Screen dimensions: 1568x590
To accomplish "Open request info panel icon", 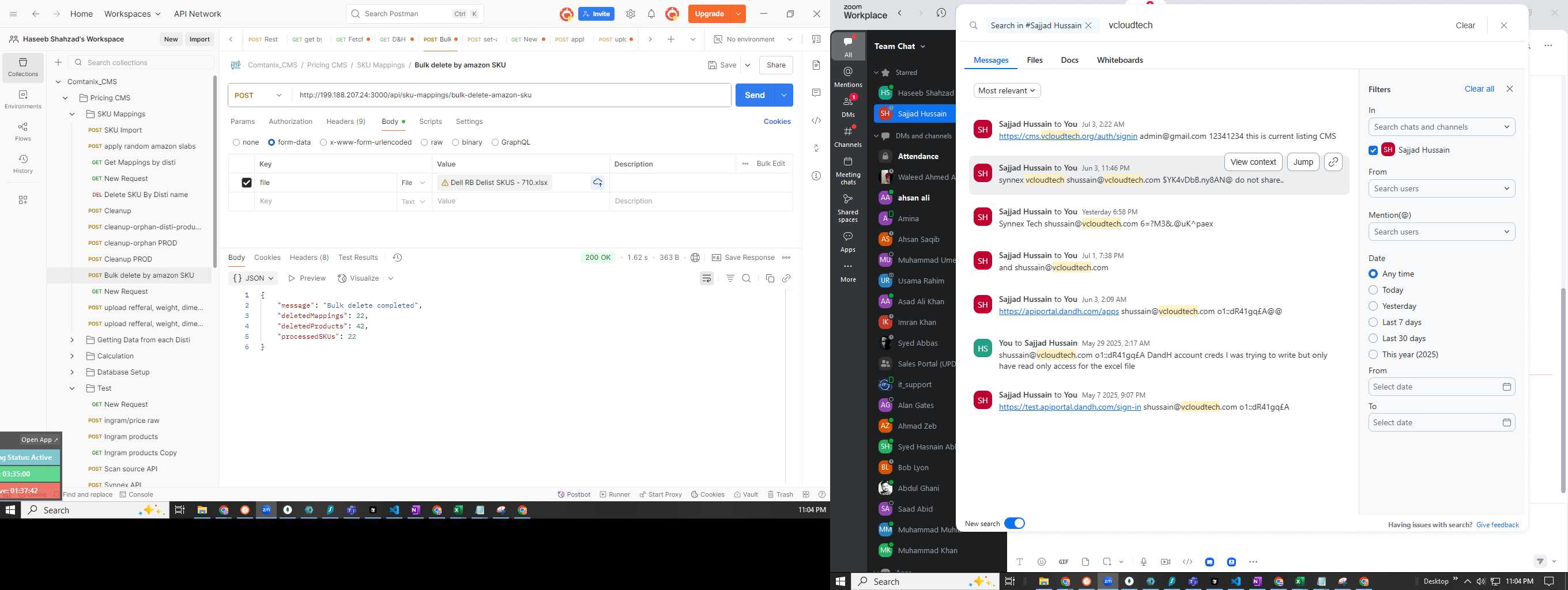I will [816, 176].
